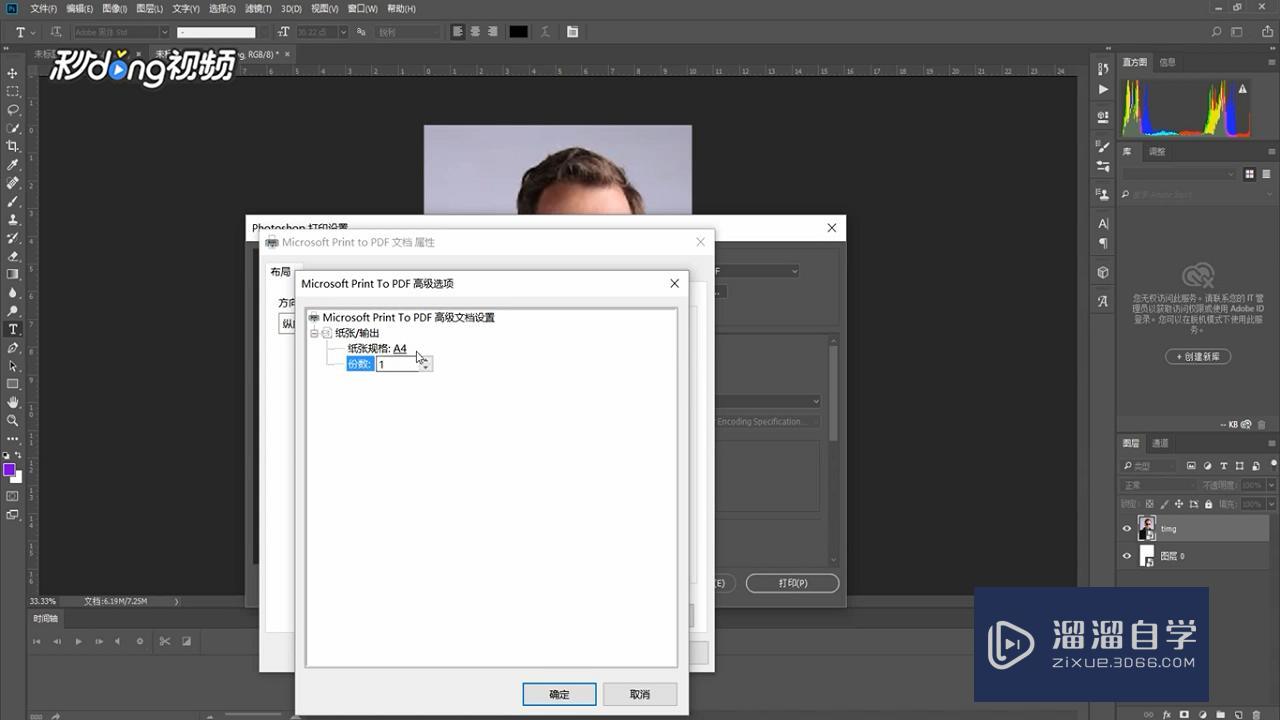
Task: Open the 文件(F) menu
Action: (x=43, y=9)
